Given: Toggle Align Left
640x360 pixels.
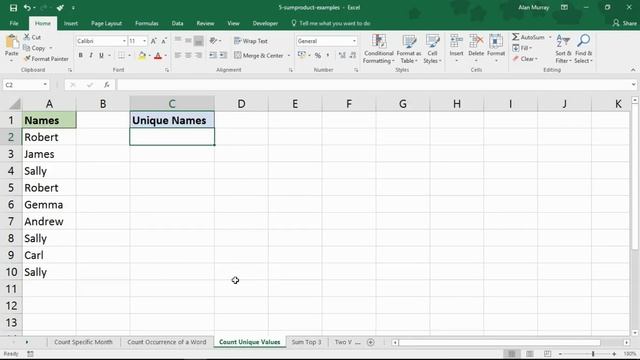Looking at the screenshot, I should 178,56.
